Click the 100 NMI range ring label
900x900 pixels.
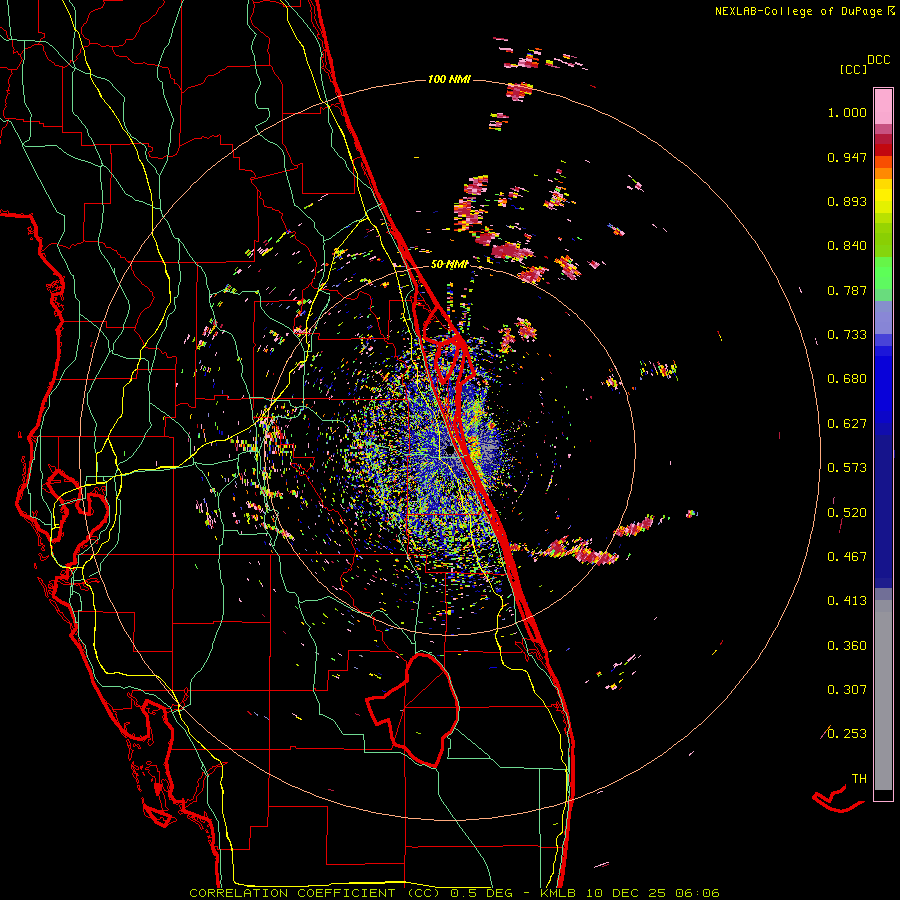click(449, 79)
